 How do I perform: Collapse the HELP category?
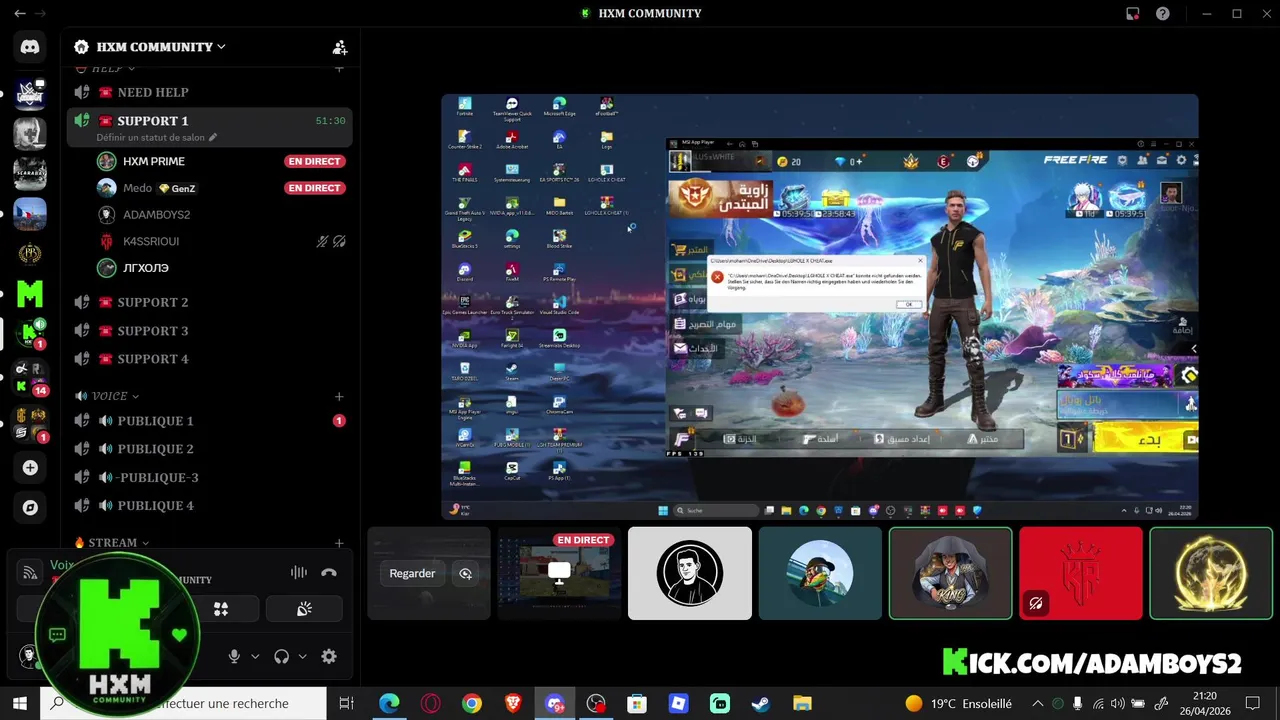click(x=106, y=69)
